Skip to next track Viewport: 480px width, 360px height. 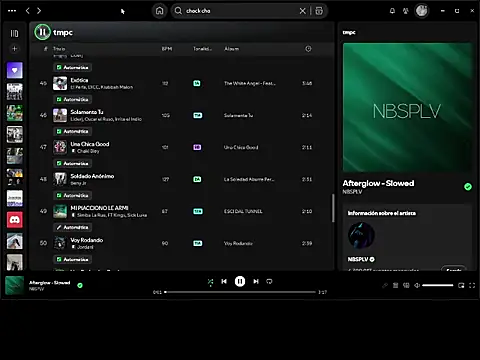256,282
